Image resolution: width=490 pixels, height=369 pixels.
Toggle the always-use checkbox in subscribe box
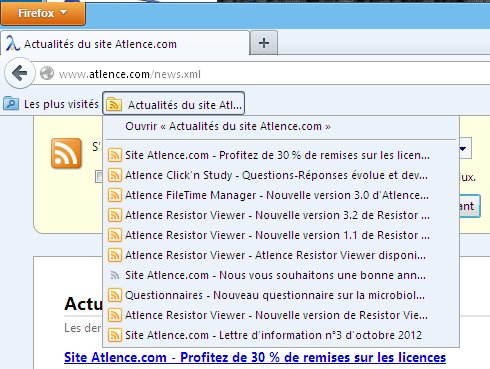coord(99,176)
